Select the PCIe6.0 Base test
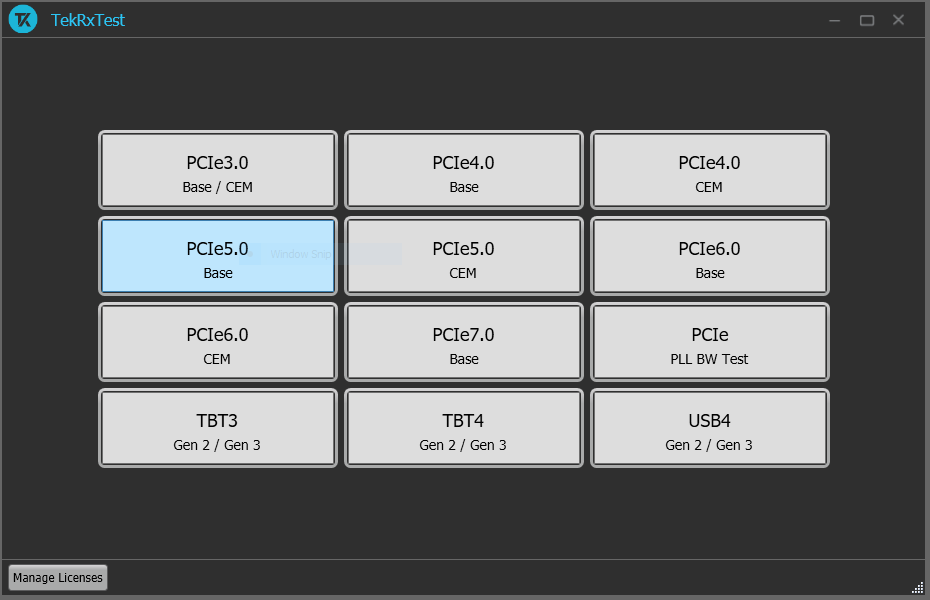This screenshot has height=600, width=930. 709,257
